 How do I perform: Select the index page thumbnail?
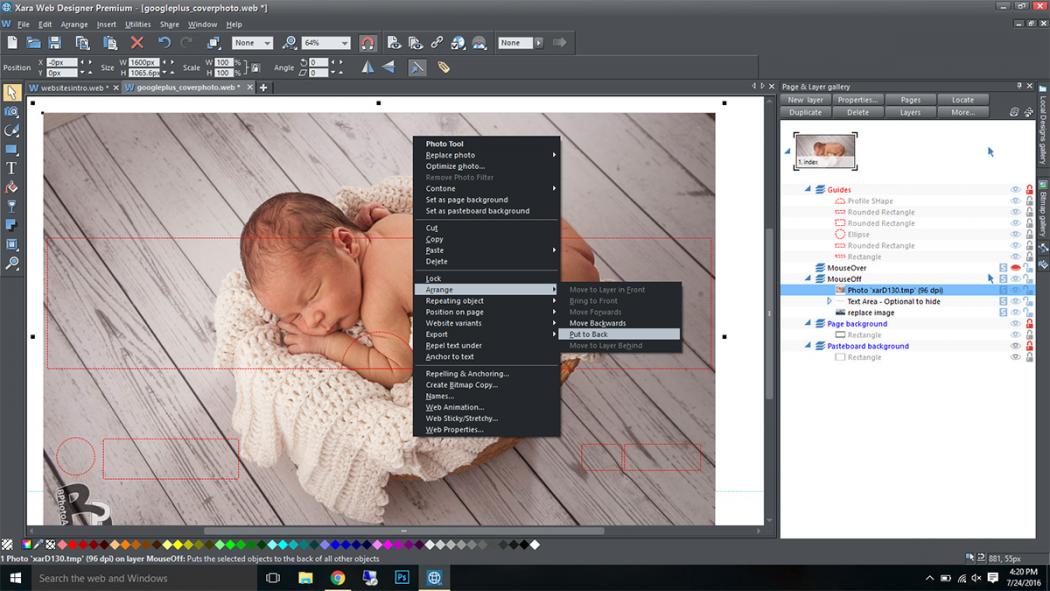825,151
